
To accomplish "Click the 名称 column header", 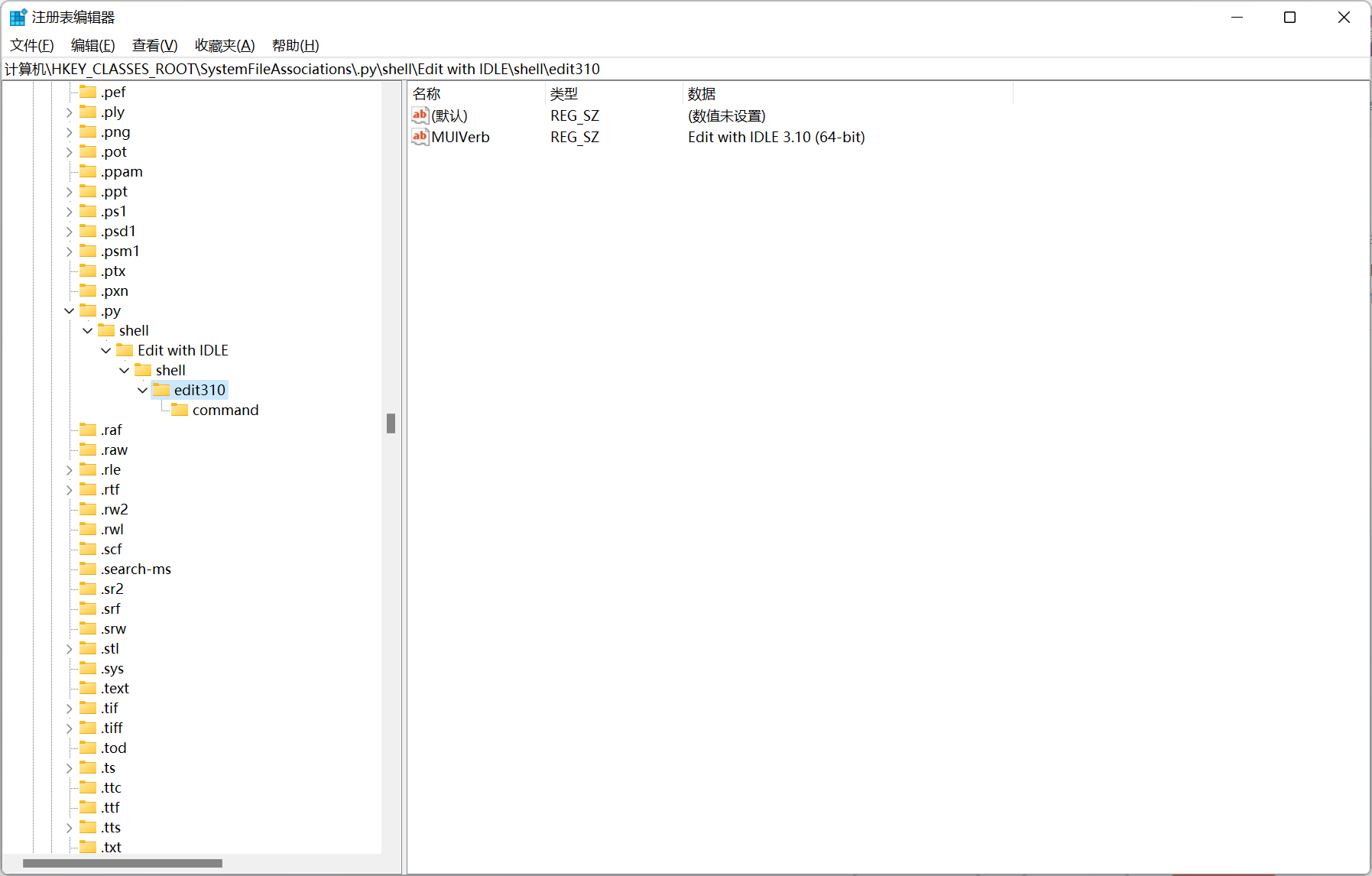I will (427, 93).
